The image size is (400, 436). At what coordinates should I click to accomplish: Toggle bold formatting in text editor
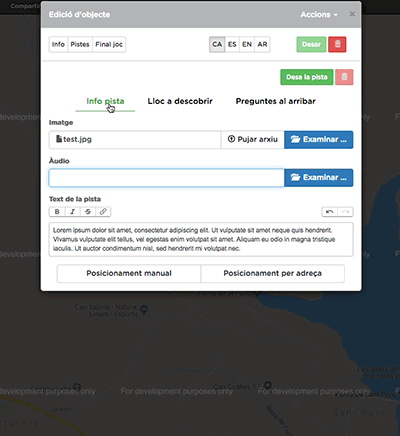click(x=57, y=212)
